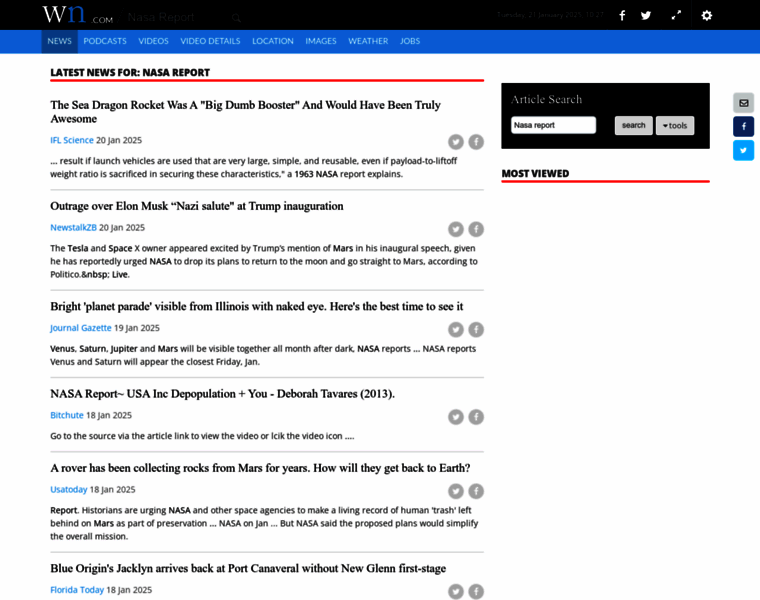
Task: Open the settings gear icon in header
Action: (x=707, y=16)
